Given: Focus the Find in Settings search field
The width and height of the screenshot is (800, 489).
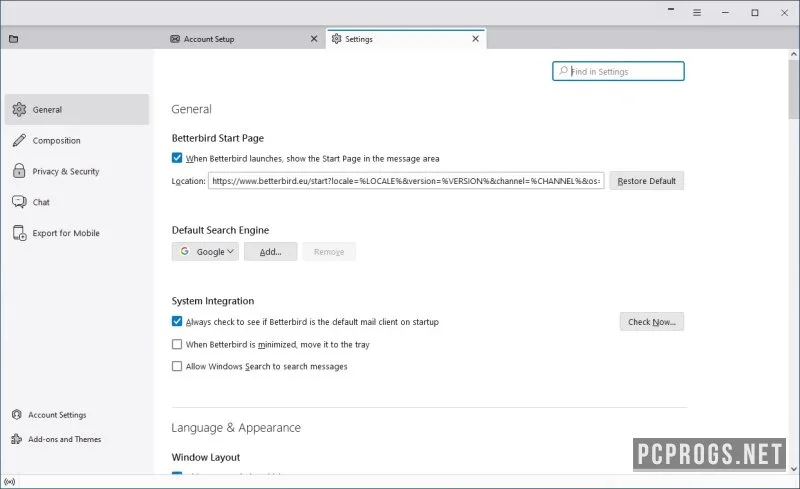Looking at the screenshot, I should coord(618,71).
